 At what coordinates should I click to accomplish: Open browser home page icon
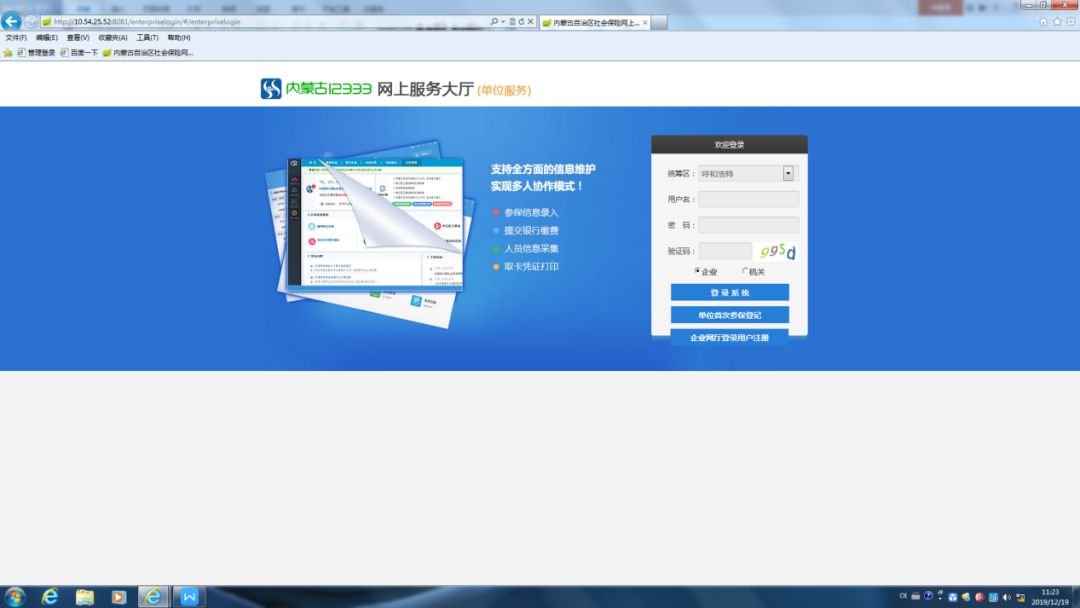pos(1044,22)
